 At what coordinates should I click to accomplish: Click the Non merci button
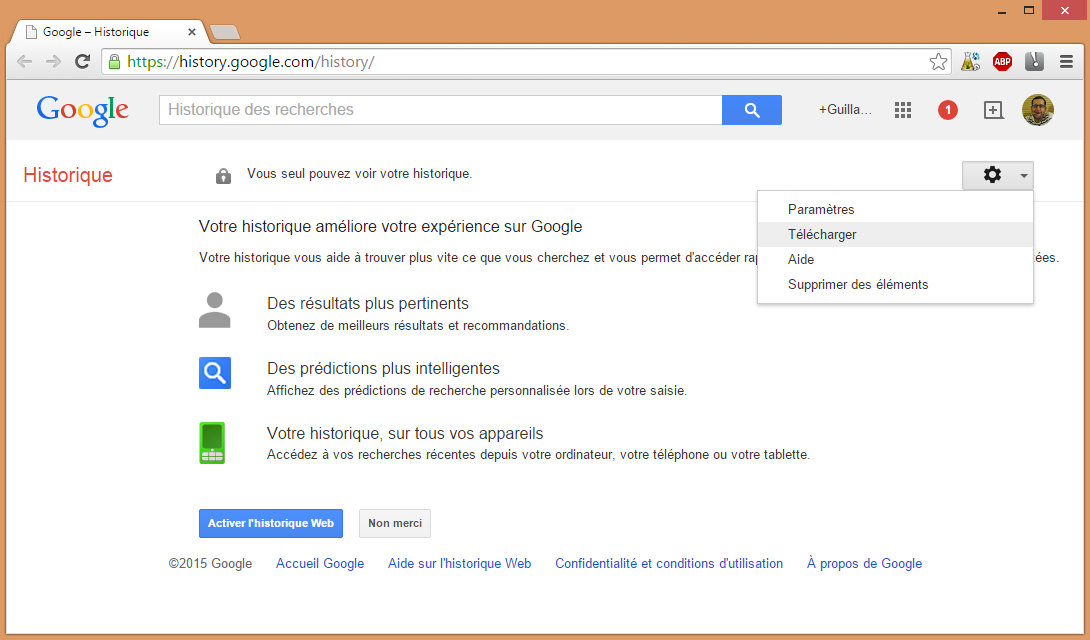pos(394,523)
